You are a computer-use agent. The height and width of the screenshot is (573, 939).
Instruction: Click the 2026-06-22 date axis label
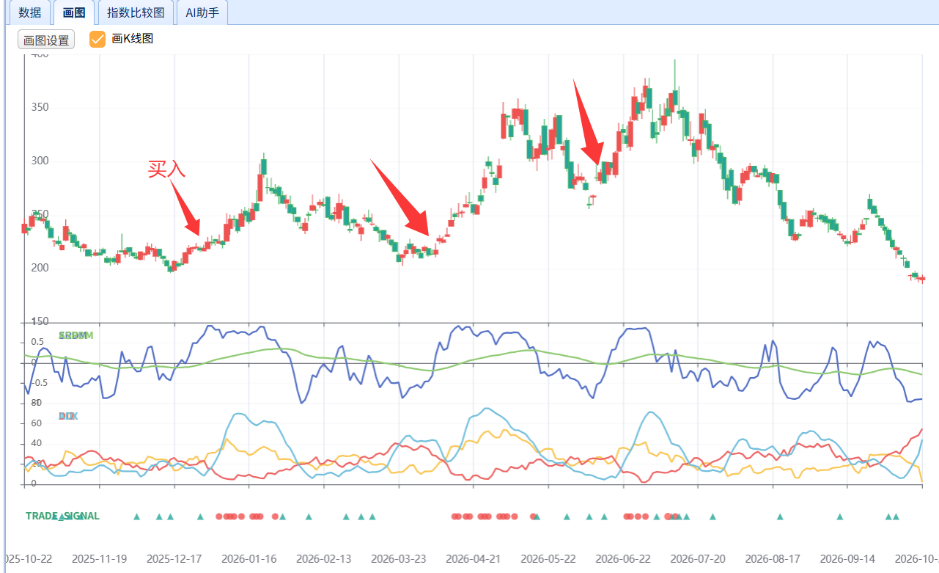[x=623, y=559]
